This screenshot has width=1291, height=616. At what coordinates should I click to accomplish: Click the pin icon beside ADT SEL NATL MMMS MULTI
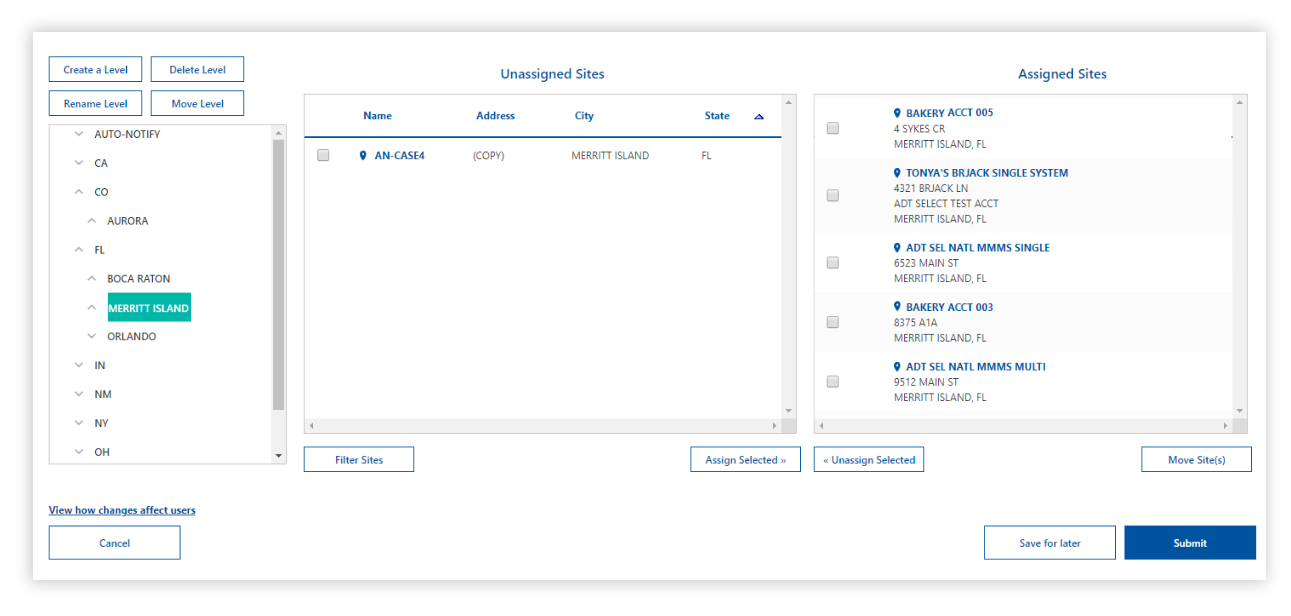tap(897, 367)
